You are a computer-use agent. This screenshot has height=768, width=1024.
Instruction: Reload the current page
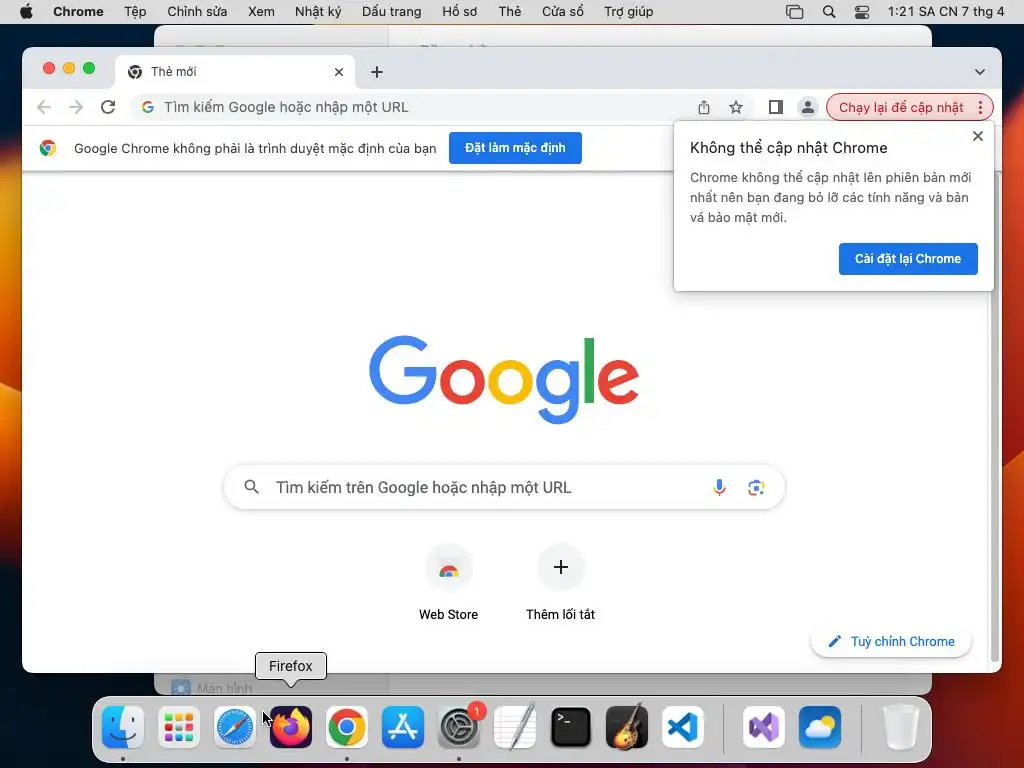[108, 107]
